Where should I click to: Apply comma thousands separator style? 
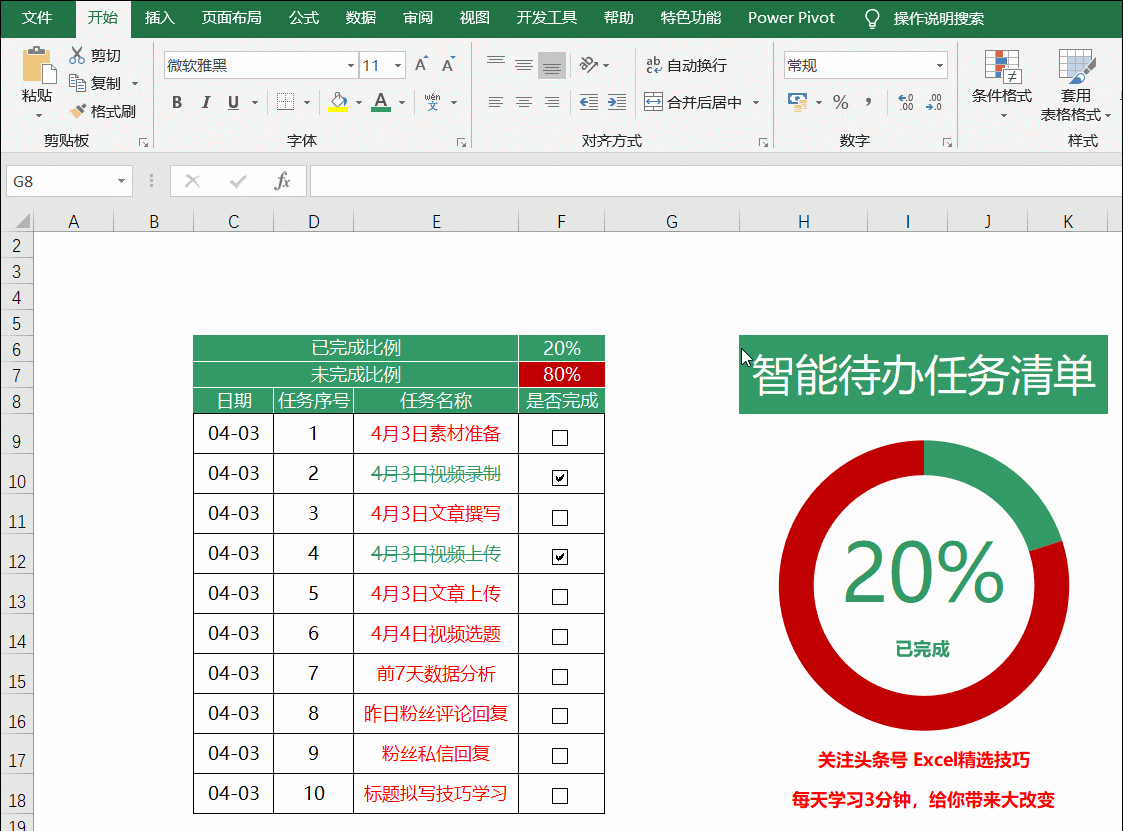coord(869,102)
